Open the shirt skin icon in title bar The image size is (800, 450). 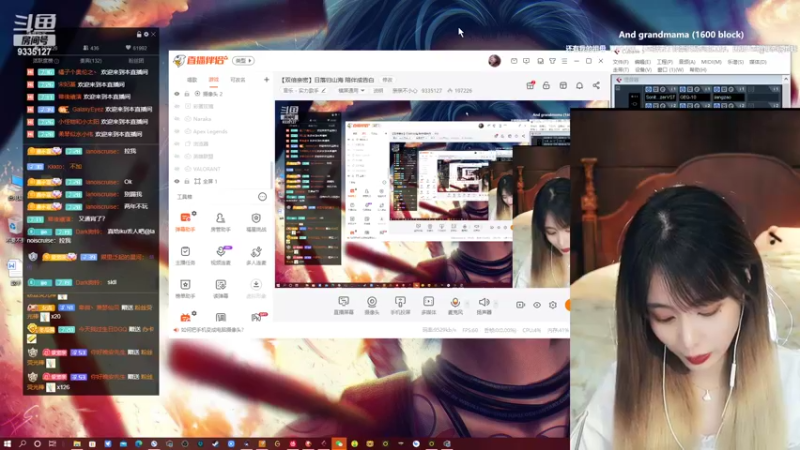pos(553,61)
